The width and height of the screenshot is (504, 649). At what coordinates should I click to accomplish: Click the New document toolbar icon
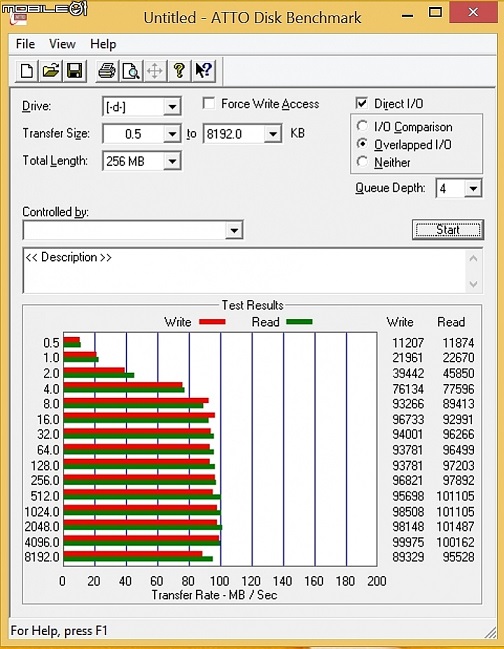point(27,71)
